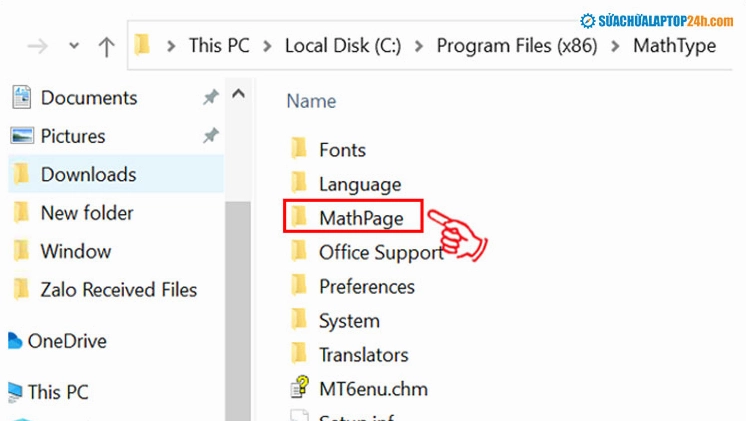Open New folder in navigation pane
Viewport: 746px width, 421px height.
87,213
